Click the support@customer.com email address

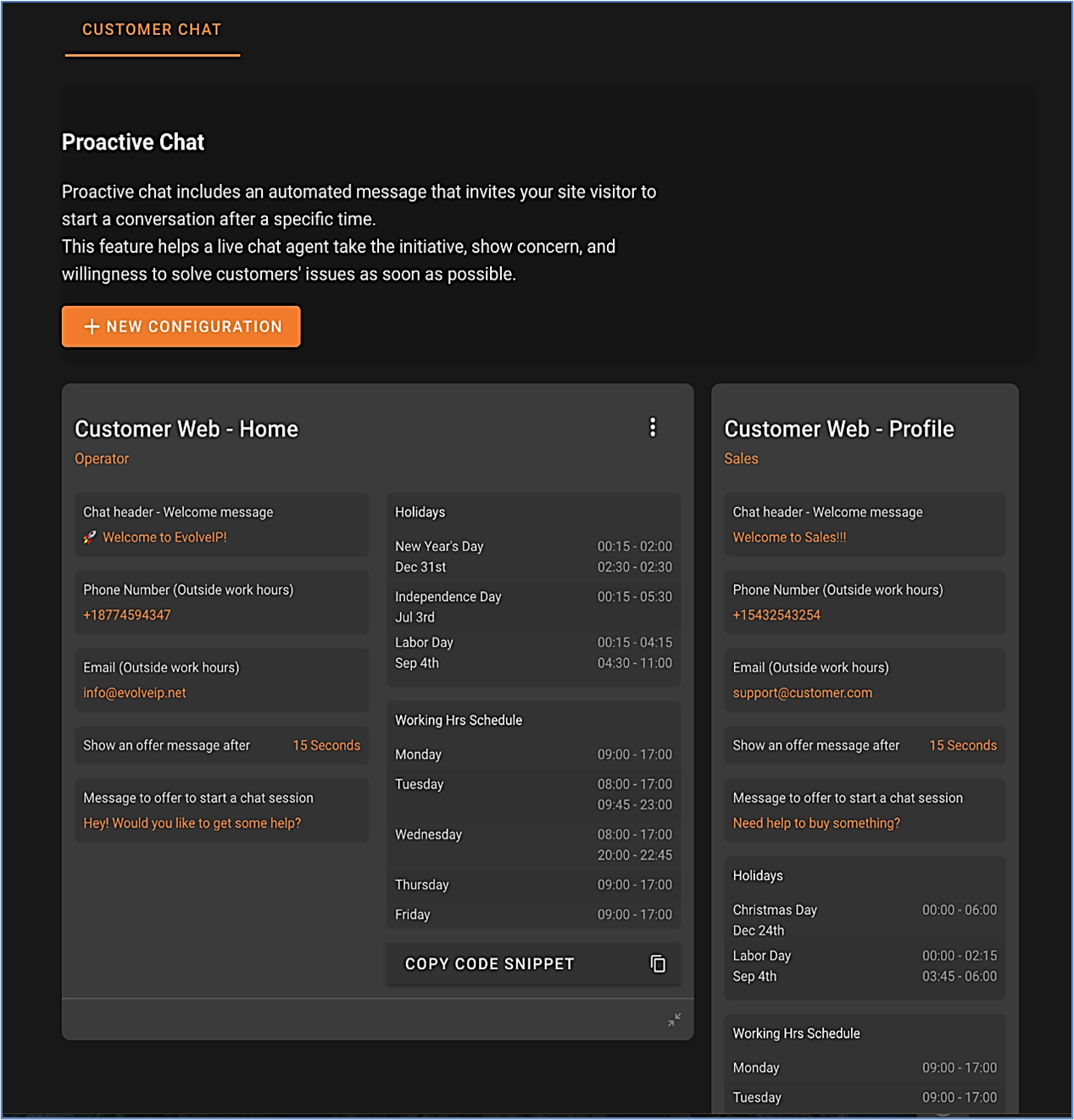(x=802, y=694)
